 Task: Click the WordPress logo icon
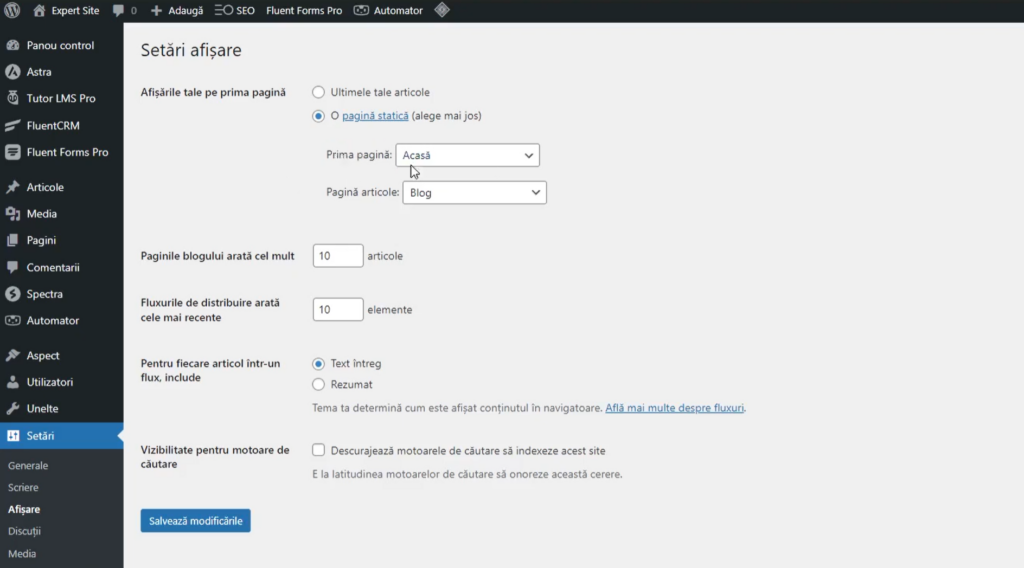pos(13,11)
